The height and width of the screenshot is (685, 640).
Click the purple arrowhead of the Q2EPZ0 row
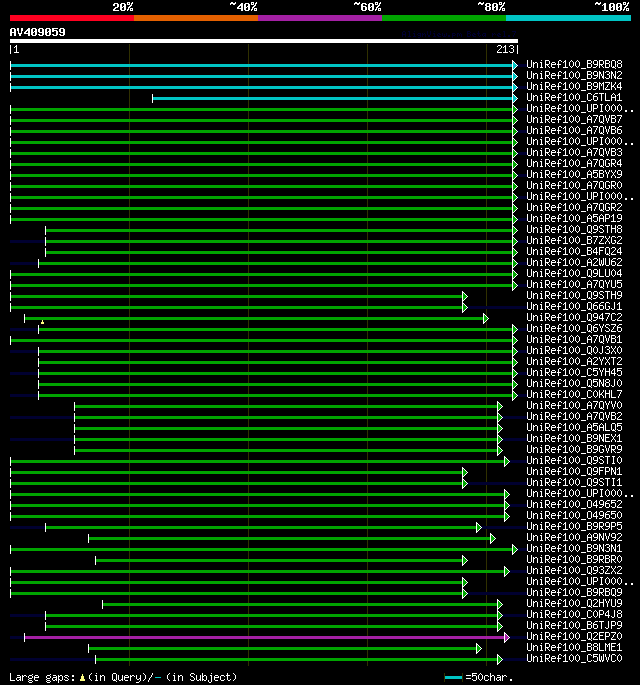tap(507, 637)
